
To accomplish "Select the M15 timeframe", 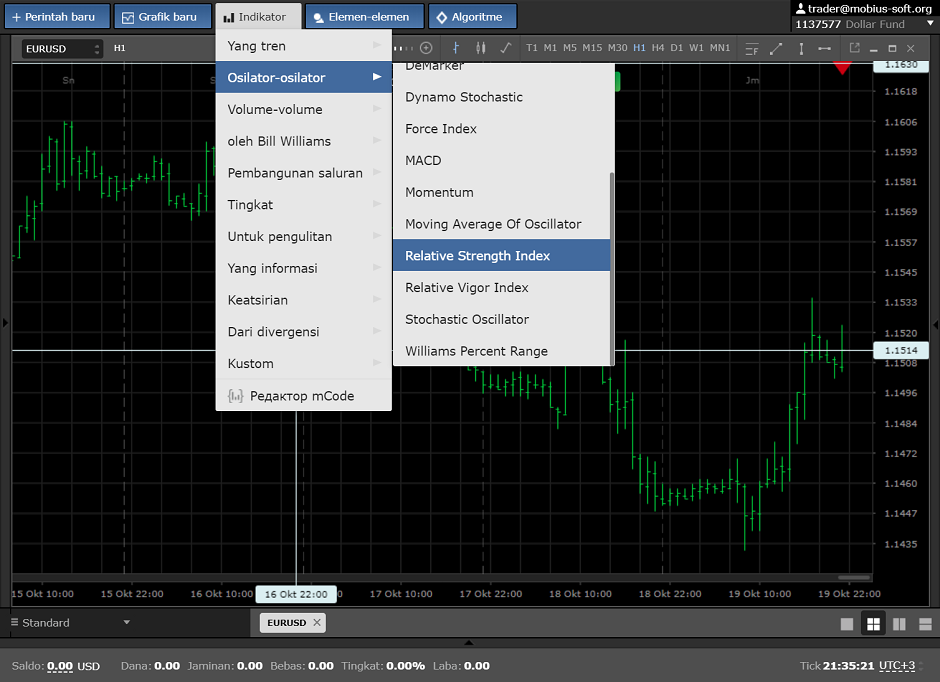I will tap(592, 48).
